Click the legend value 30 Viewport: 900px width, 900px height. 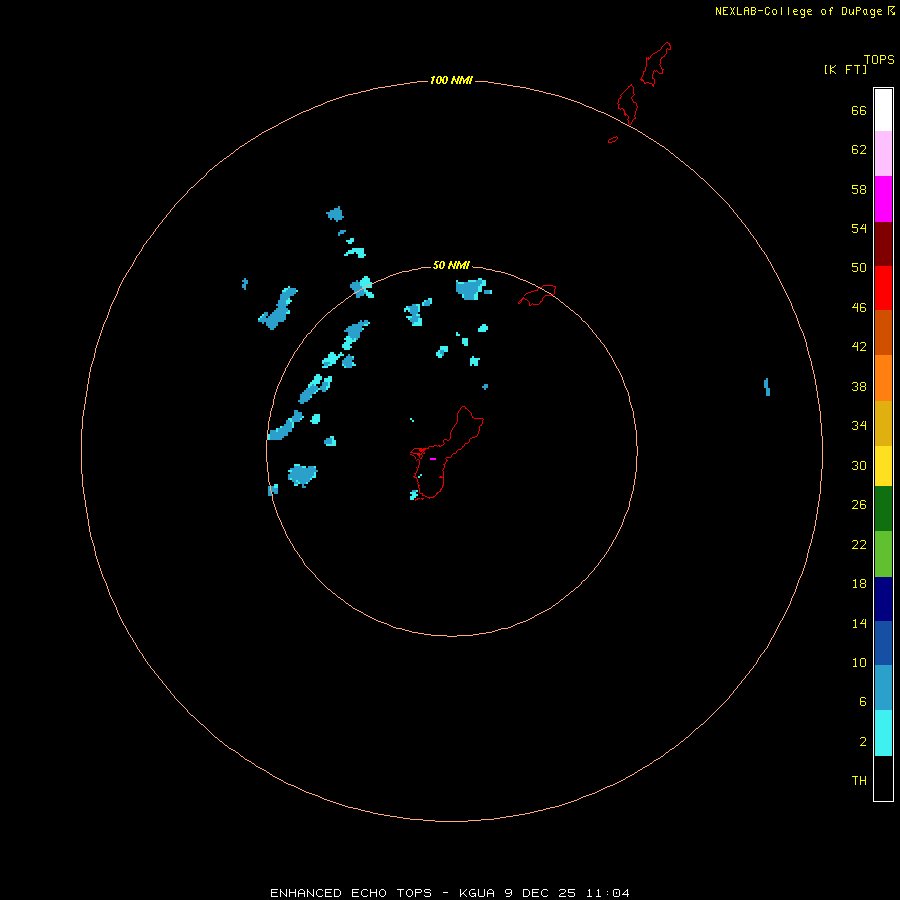coord(859,465)
